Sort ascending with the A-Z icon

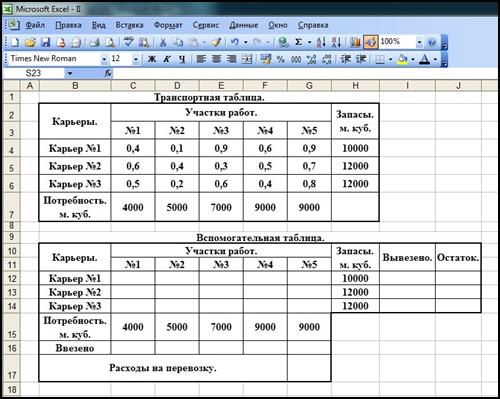point(321,42)
